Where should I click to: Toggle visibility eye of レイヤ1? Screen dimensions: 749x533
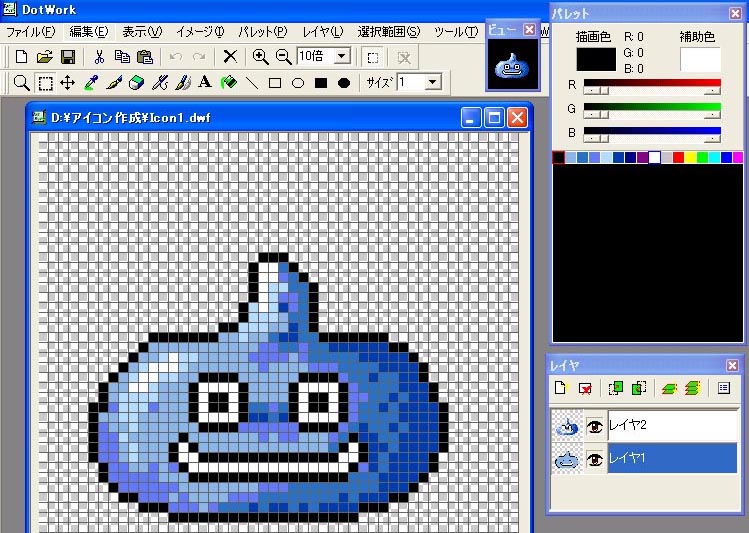click(x=595, y=459)
